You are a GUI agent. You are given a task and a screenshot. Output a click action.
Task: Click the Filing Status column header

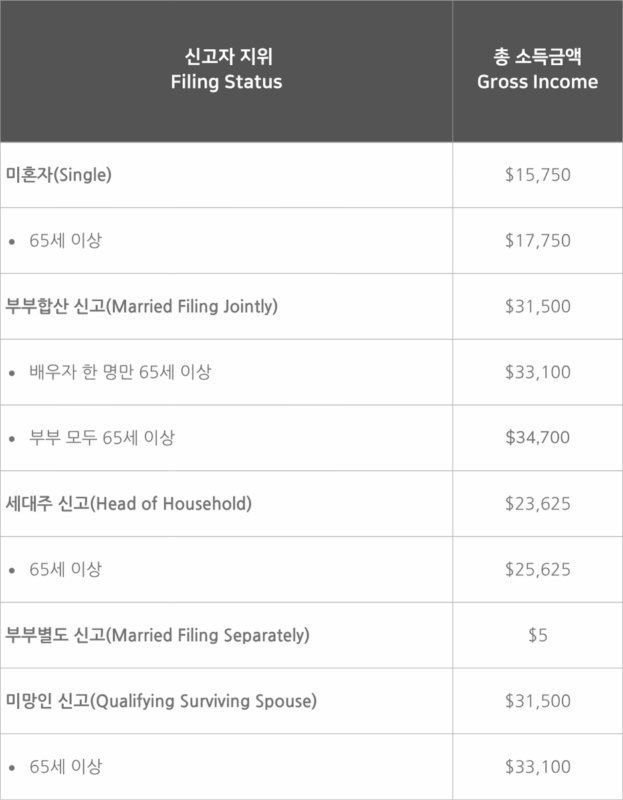click(x=226, y=70)
